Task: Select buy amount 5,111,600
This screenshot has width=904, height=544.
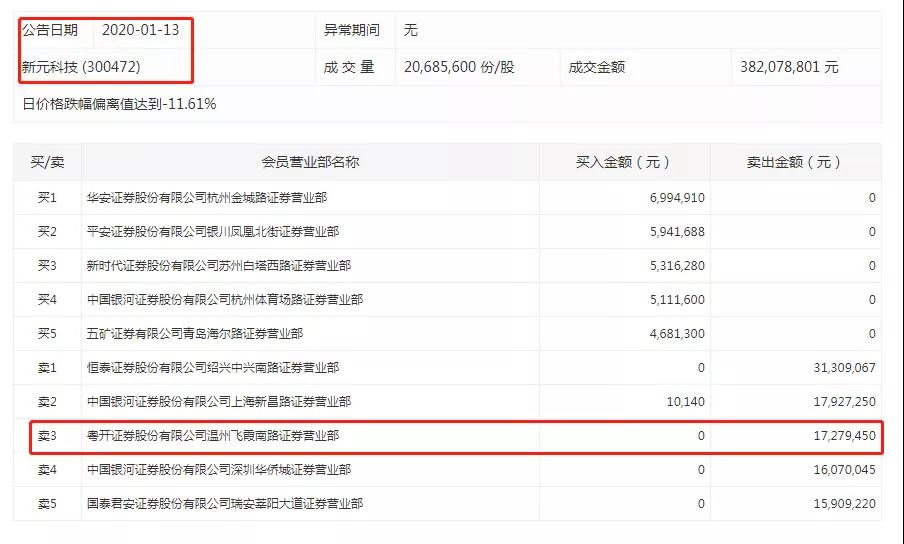Action: 677,300
